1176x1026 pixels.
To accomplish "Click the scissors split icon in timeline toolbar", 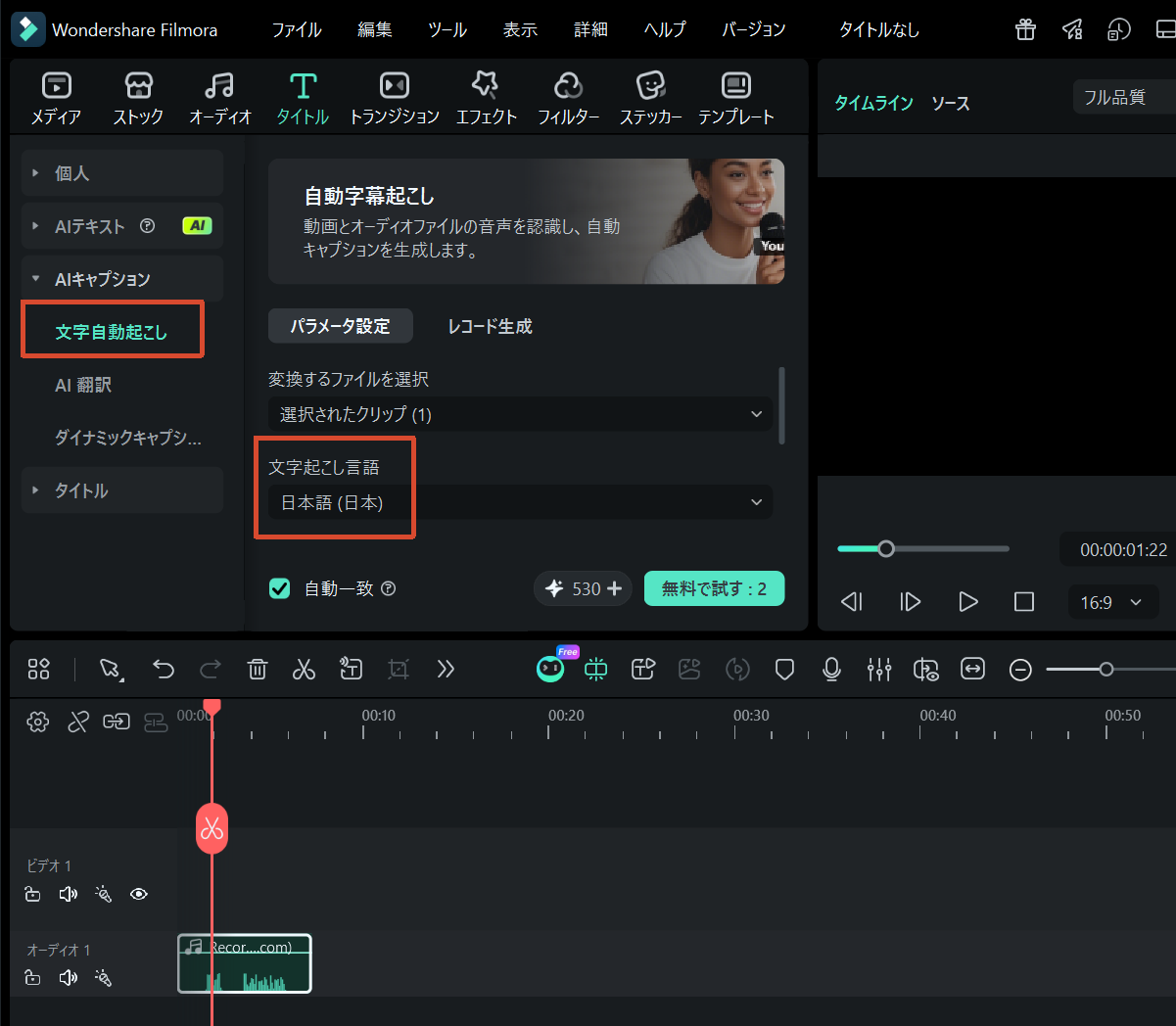I will (304, 669).
